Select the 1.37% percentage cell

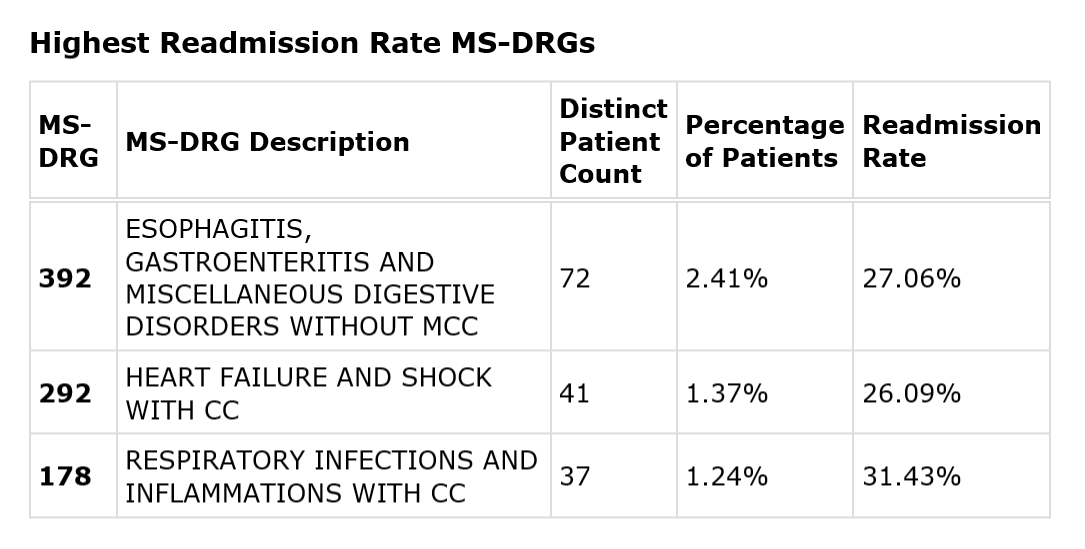click(x=727, y=393)
